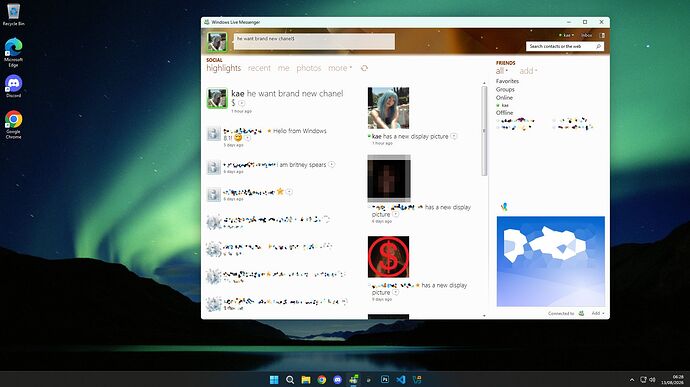This screenshot has height=387, width=690.
Task: Comment on kae's 'brand new chanel' post
Action: [242, 103]
